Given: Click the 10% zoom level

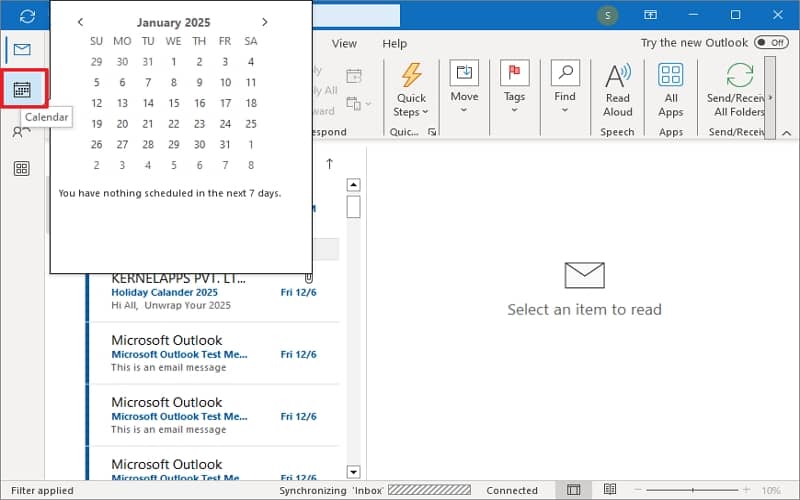Looking at the screenshot, I should tap(771, 490).
